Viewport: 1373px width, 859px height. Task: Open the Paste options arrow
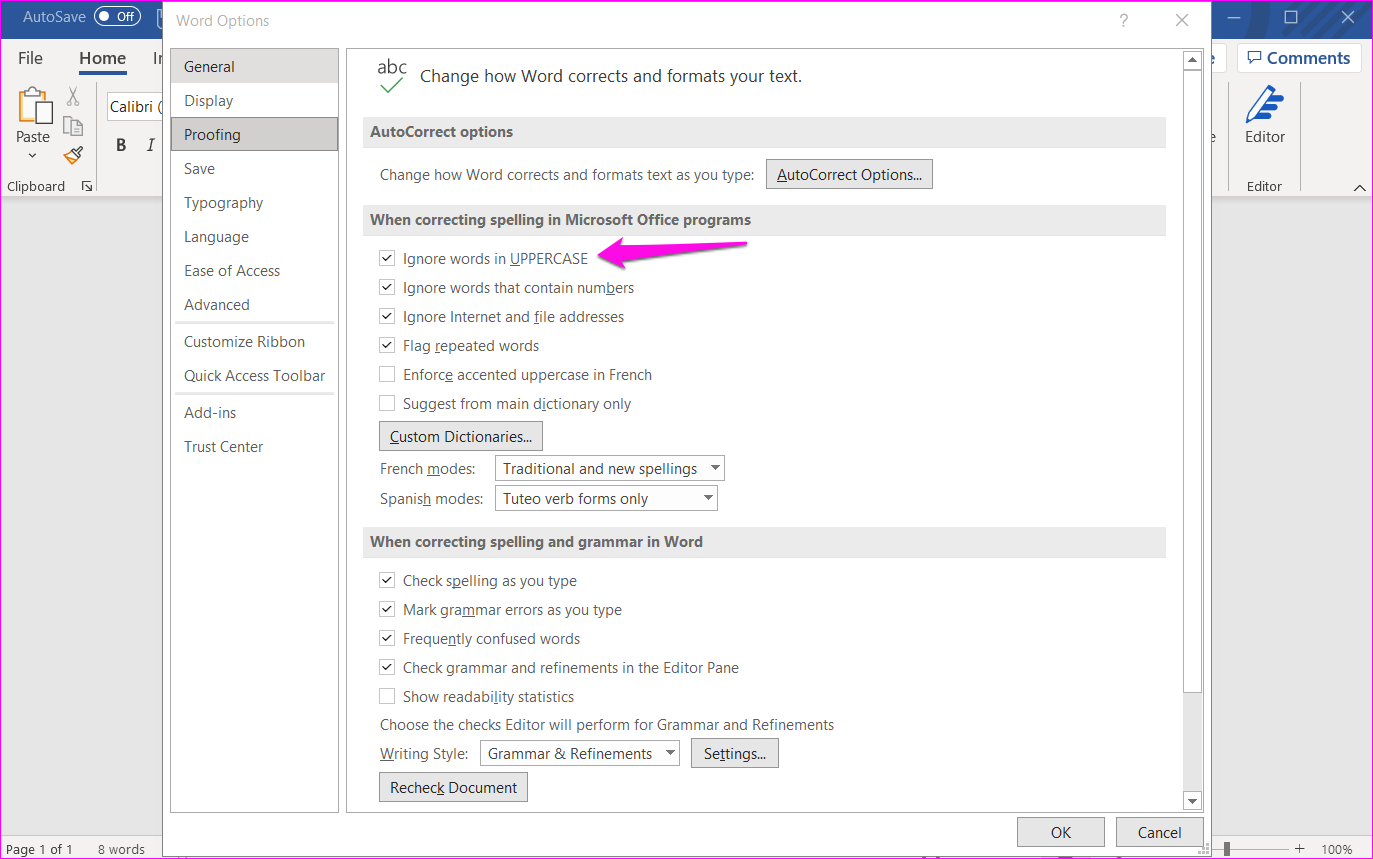click(32, 155)
